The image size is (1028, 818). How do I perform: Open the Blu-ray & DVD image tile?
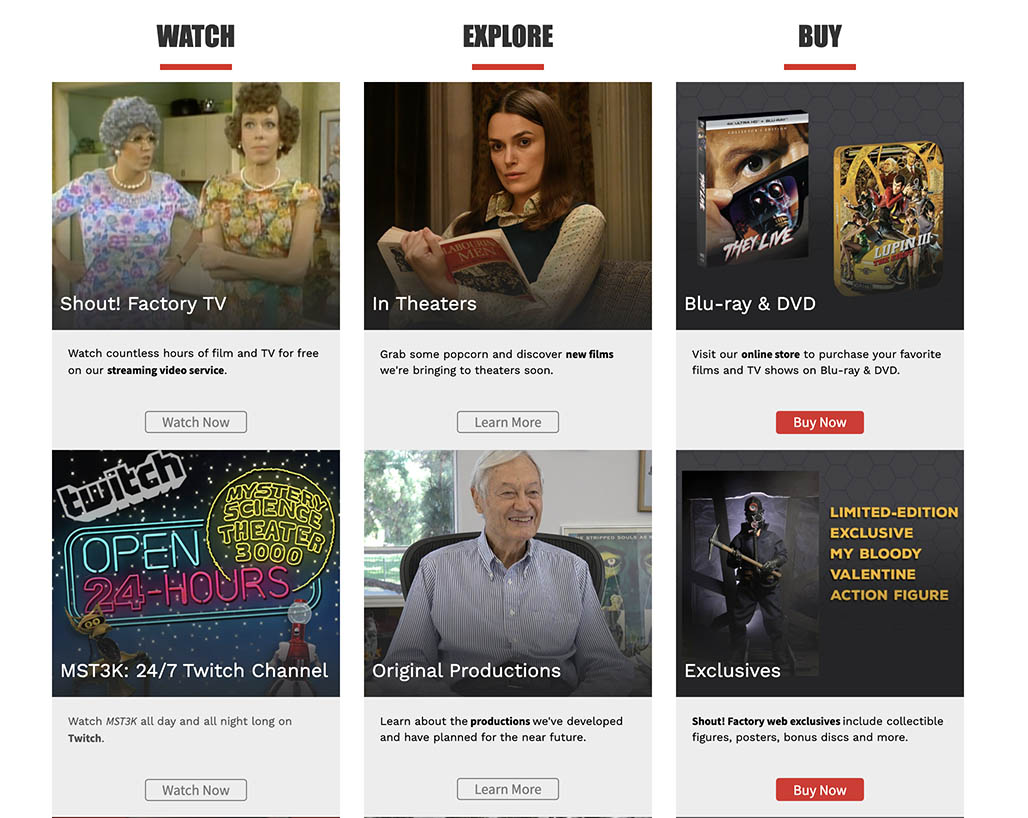tap(820, 206)
